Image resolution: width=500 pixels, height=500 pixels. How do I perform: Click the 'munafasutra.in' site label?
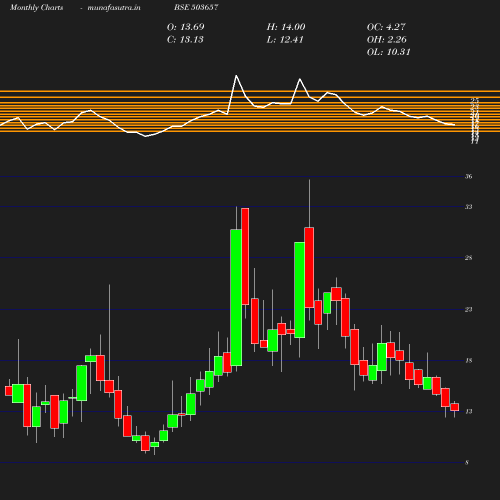pyautogui.click(x=114, y=7)
